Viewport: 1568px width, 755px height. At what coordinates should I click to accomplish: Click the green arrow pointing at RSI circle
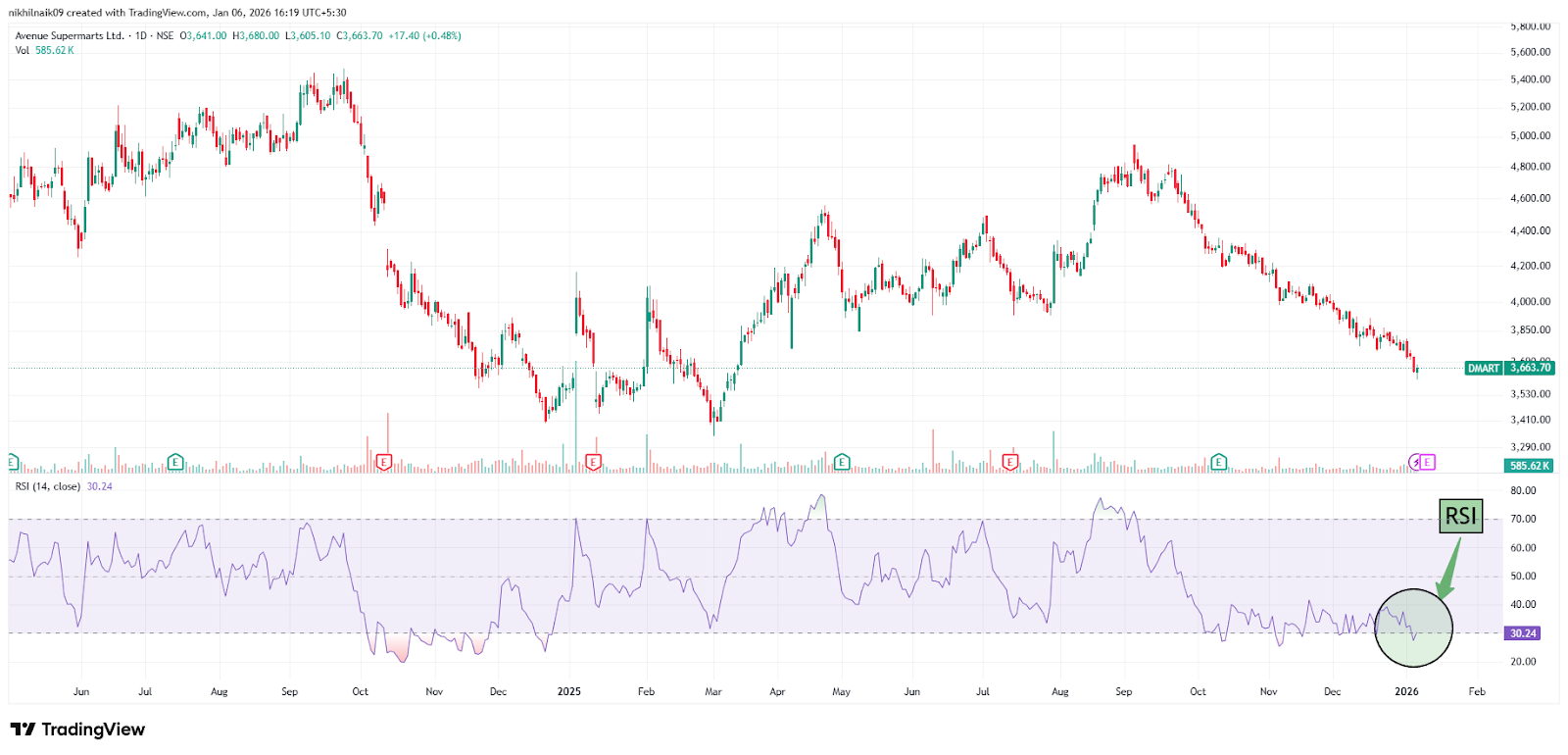[1450, 569]
